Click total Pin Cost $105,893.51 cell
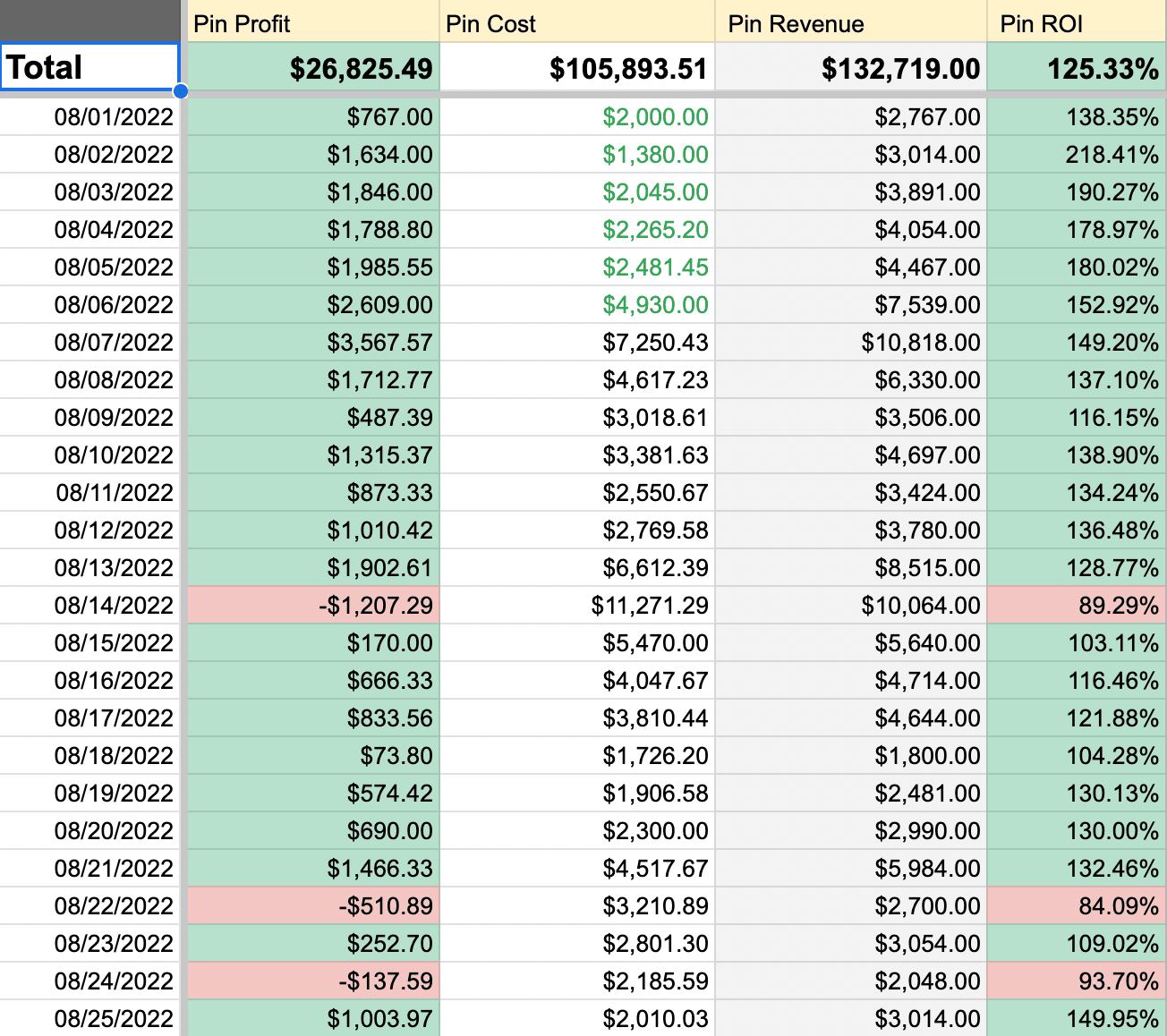The height and width of the screenshot is (1036, 1167). point(577,69)
